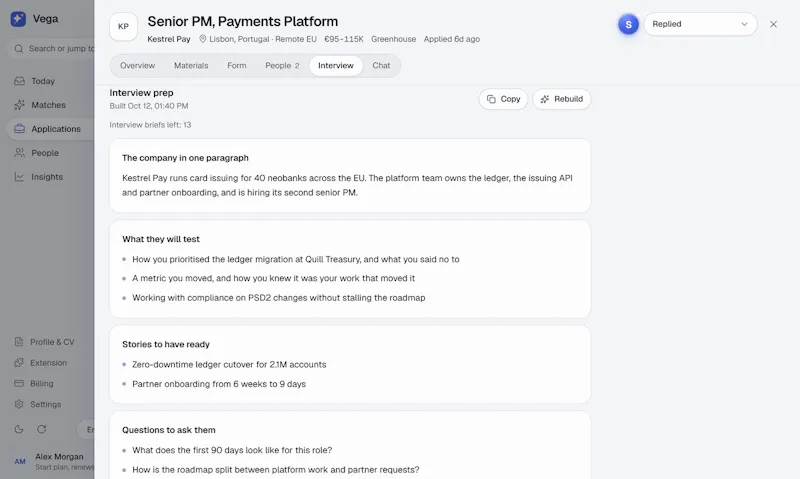The height and width of the screenshot is (479, 800).
Task: Click 'The company in one paragraph' heading
Action: 185,158
